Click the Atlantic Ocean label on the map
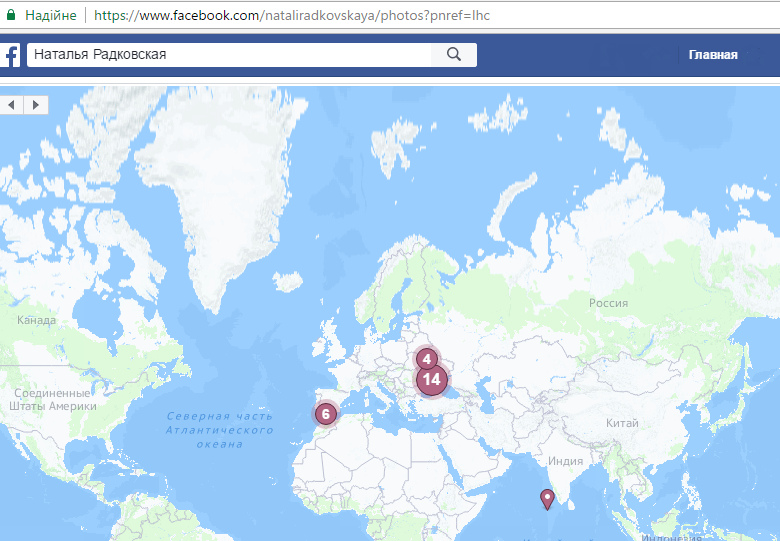 219,430
